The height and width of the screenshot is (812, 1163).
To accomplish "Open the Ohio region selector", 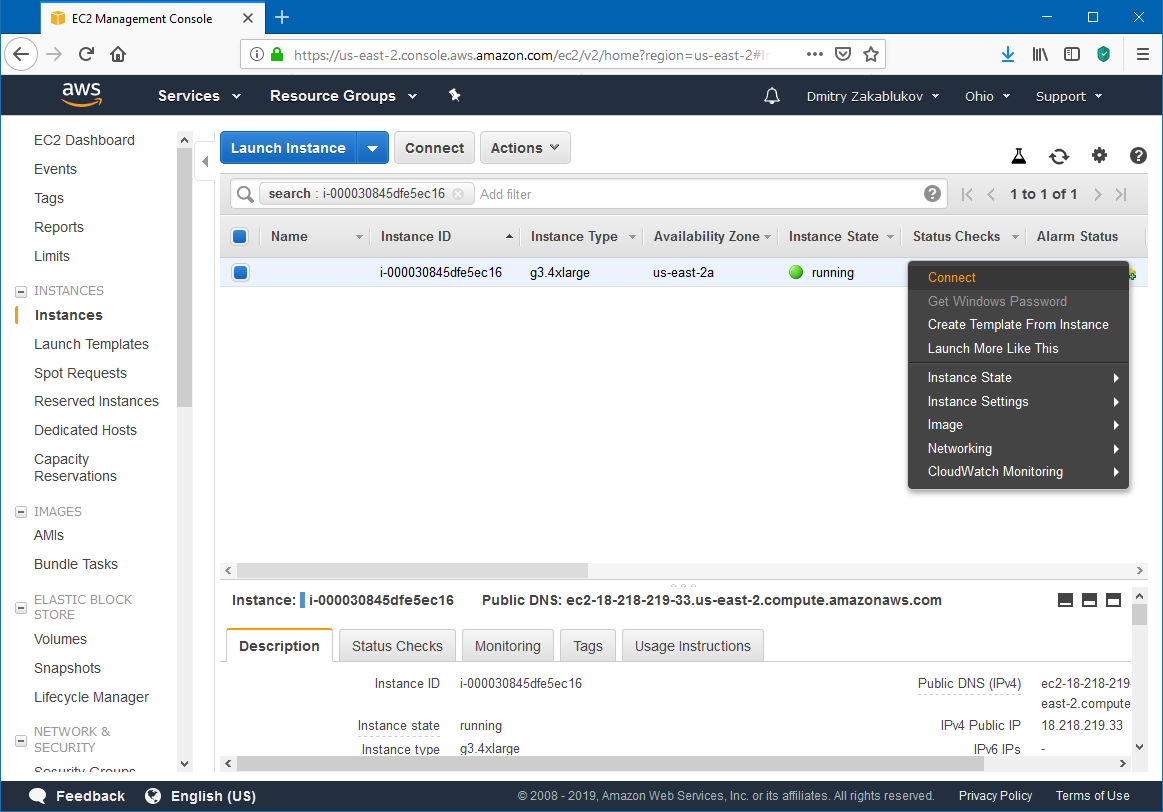I will (x=987, y=96).
